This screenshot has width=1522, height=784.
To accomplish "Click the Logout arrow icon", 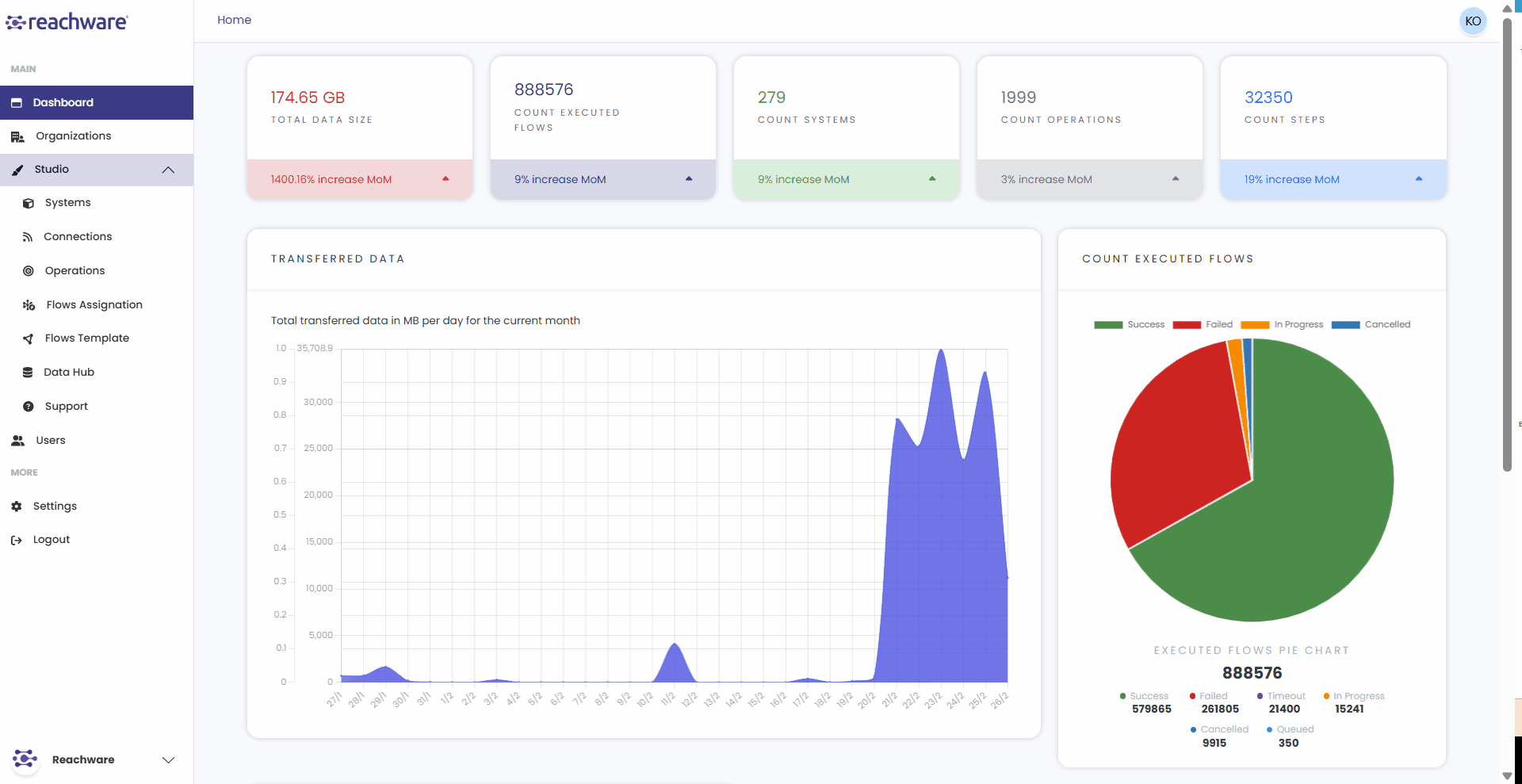I will (17, 541).
